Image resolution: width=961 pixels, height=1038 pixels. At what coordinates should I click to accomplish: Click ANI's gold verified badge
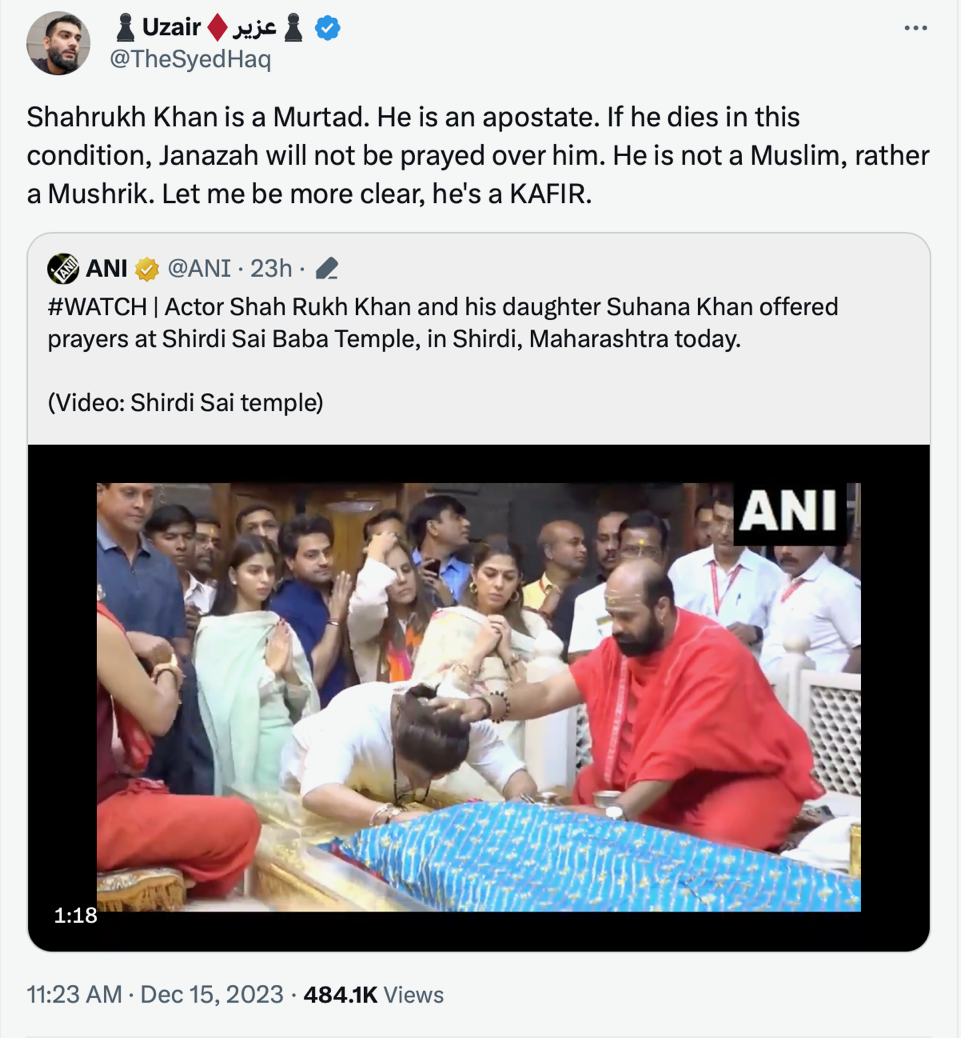tap(147, 268)
